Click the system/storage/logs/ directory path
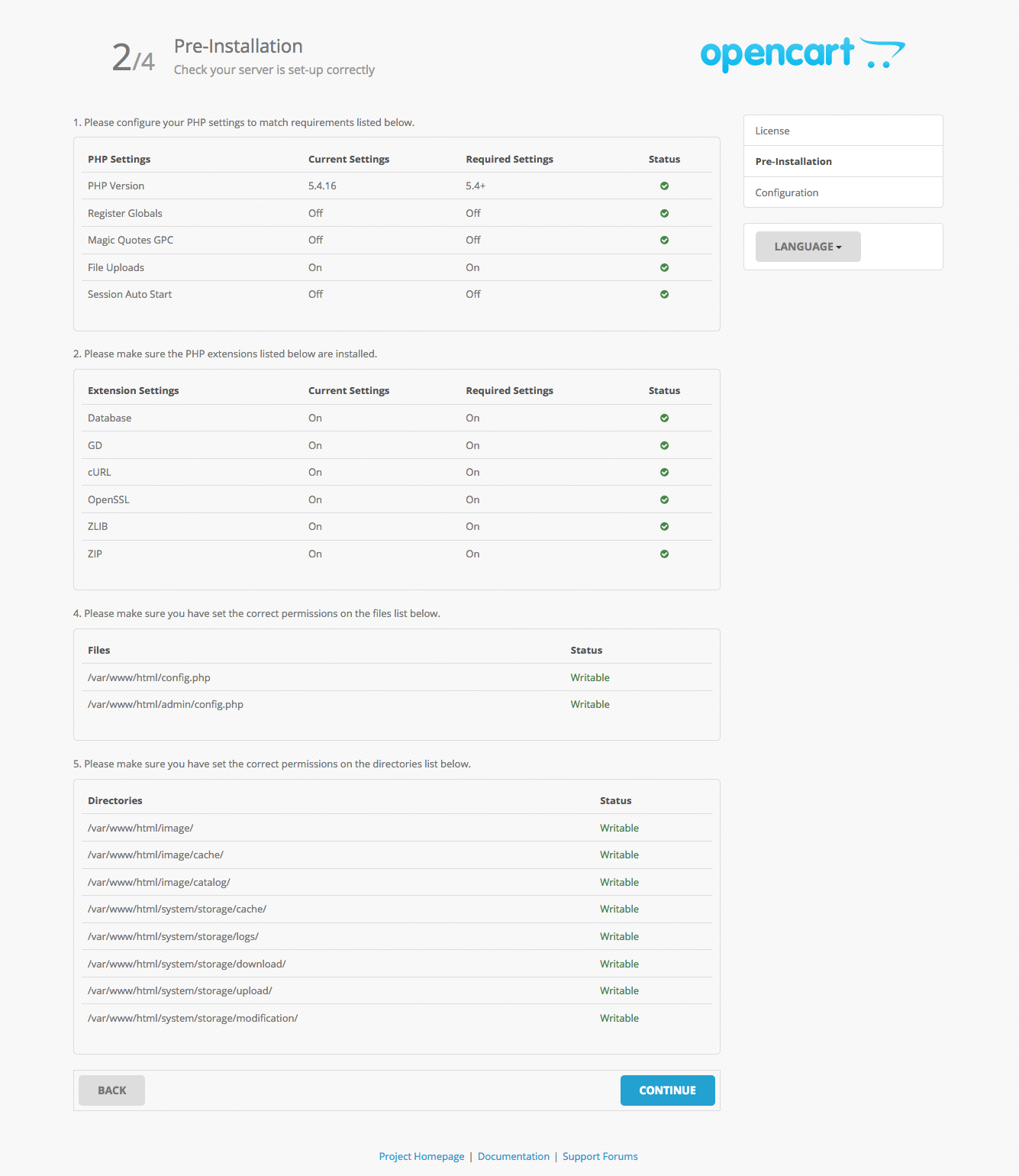Viewport: 1019px width, 1176px height. [173, 937]
